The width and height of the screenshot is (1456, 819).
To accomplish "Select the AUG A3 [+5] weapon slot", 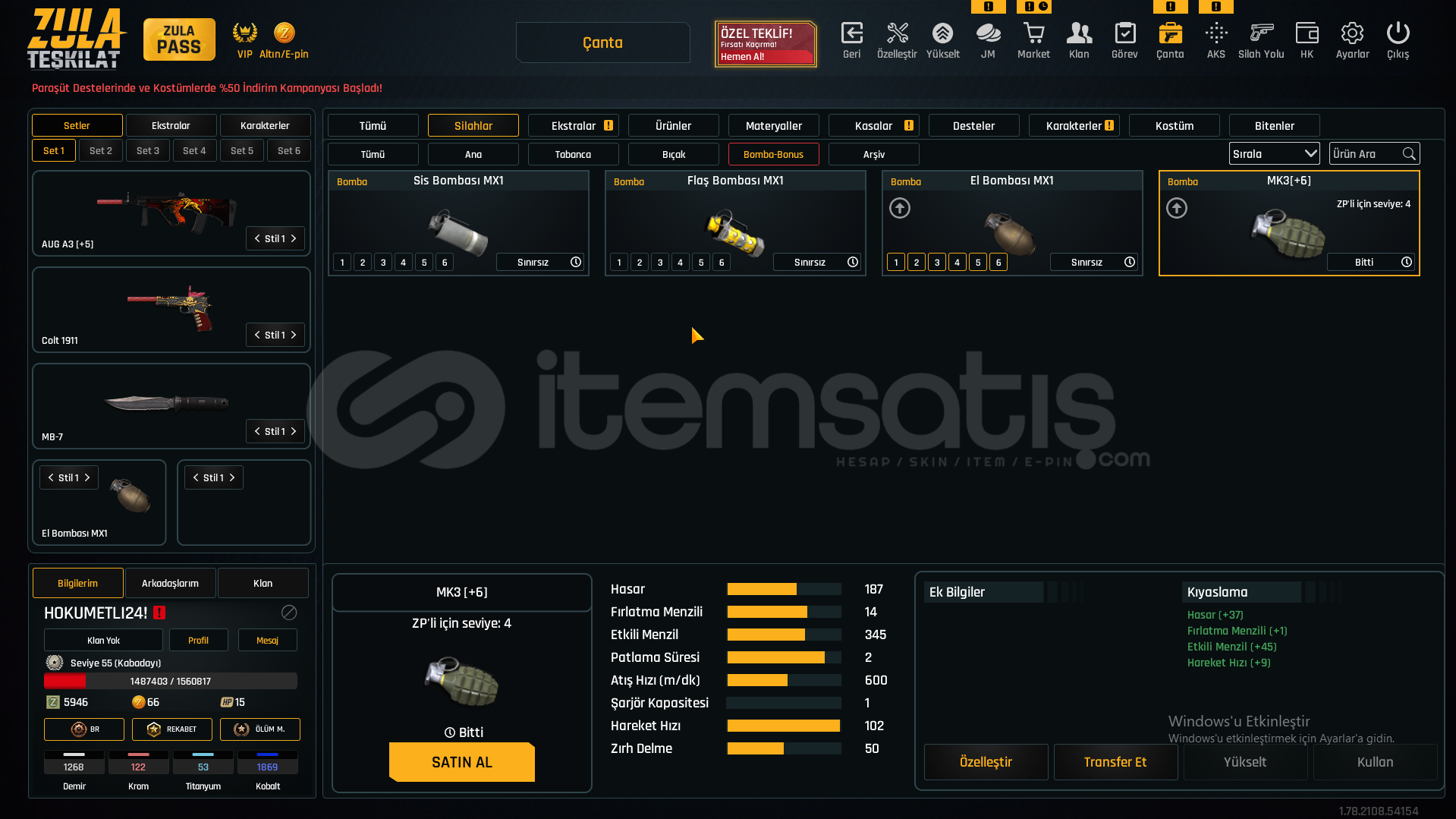I will click(x=171, y=213).
